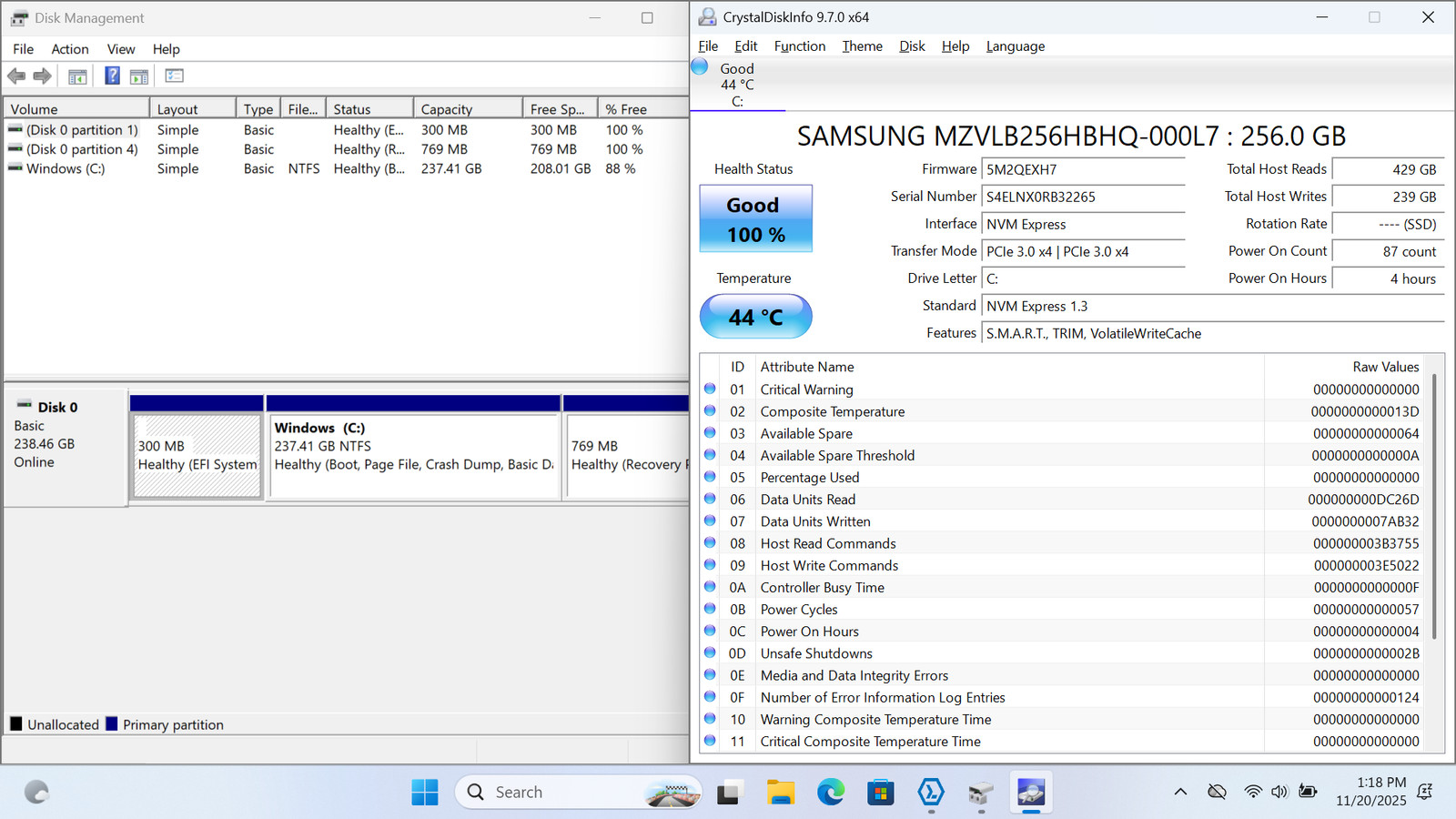Click the Disk 0 Basic Online label panel
The image size is (1456, 819).
coord(66,446)
